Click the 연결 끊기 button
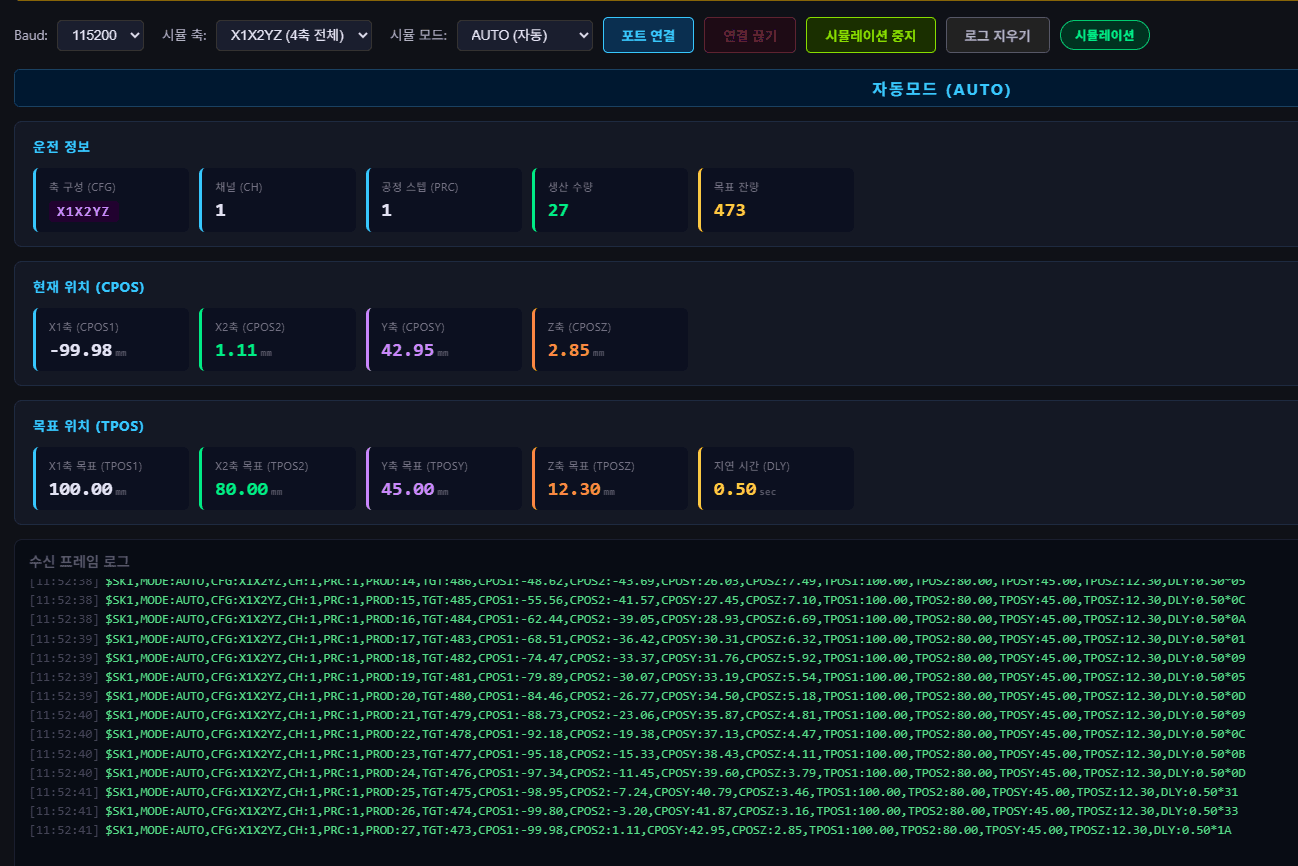 click(750, 35)
